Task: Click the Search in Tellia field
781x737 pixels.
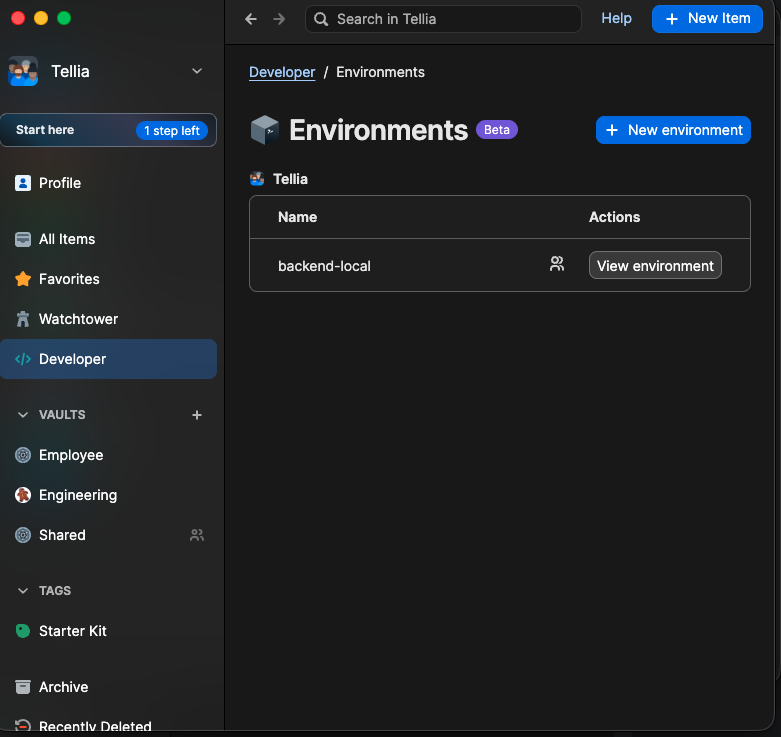Action: (443, 19)
